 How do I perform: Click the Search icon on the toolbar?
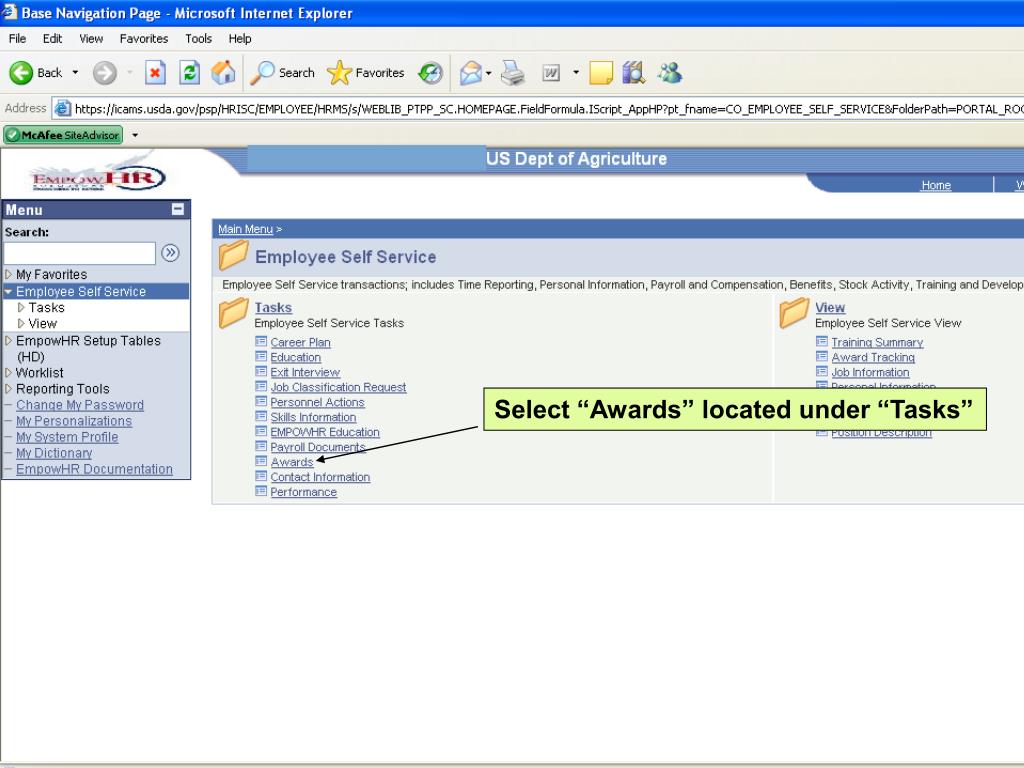tap(282, 72)
